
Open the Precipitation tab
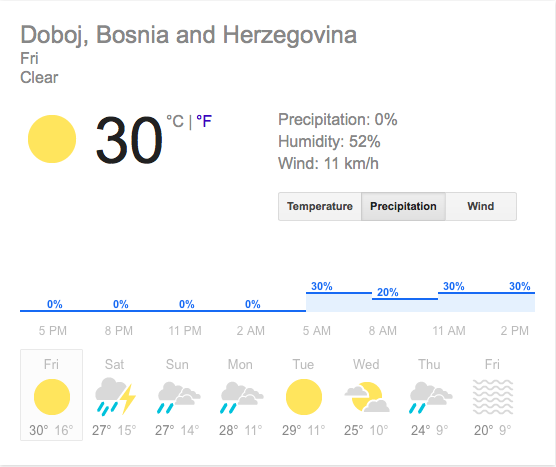click(x=403, y=206)
